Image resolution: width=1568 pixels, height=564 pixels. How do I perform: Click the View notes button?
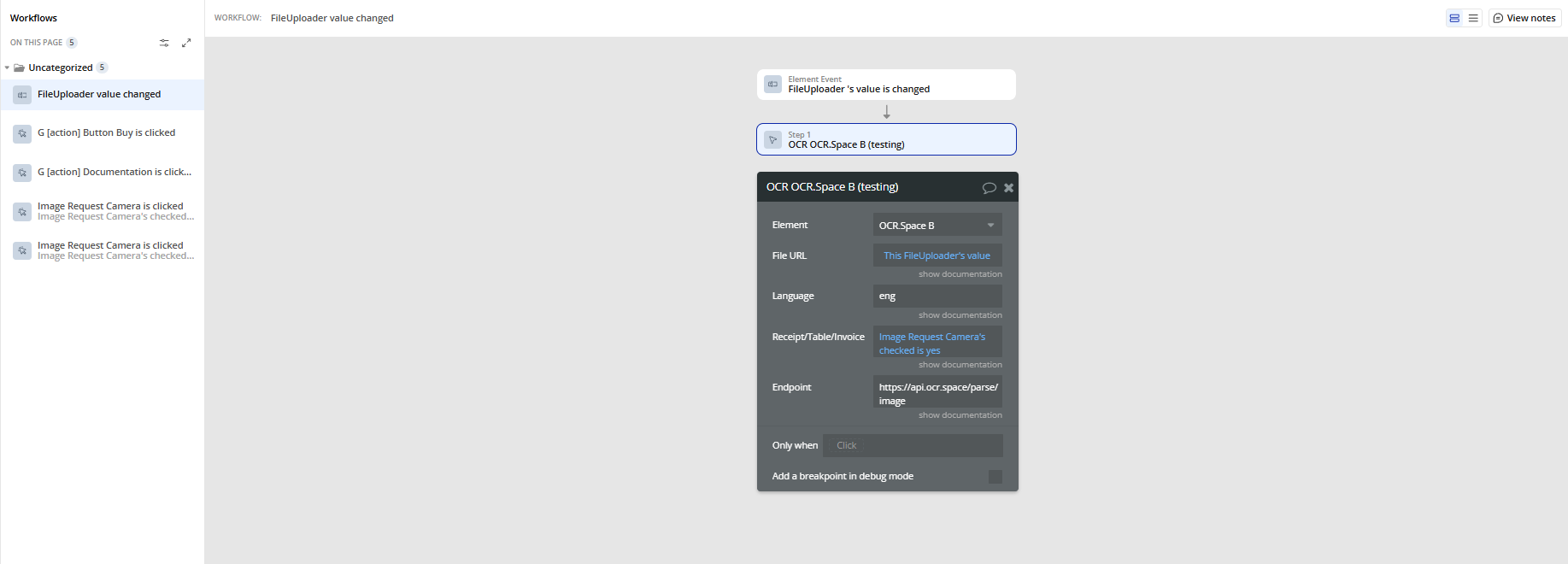pos(1524,18)
